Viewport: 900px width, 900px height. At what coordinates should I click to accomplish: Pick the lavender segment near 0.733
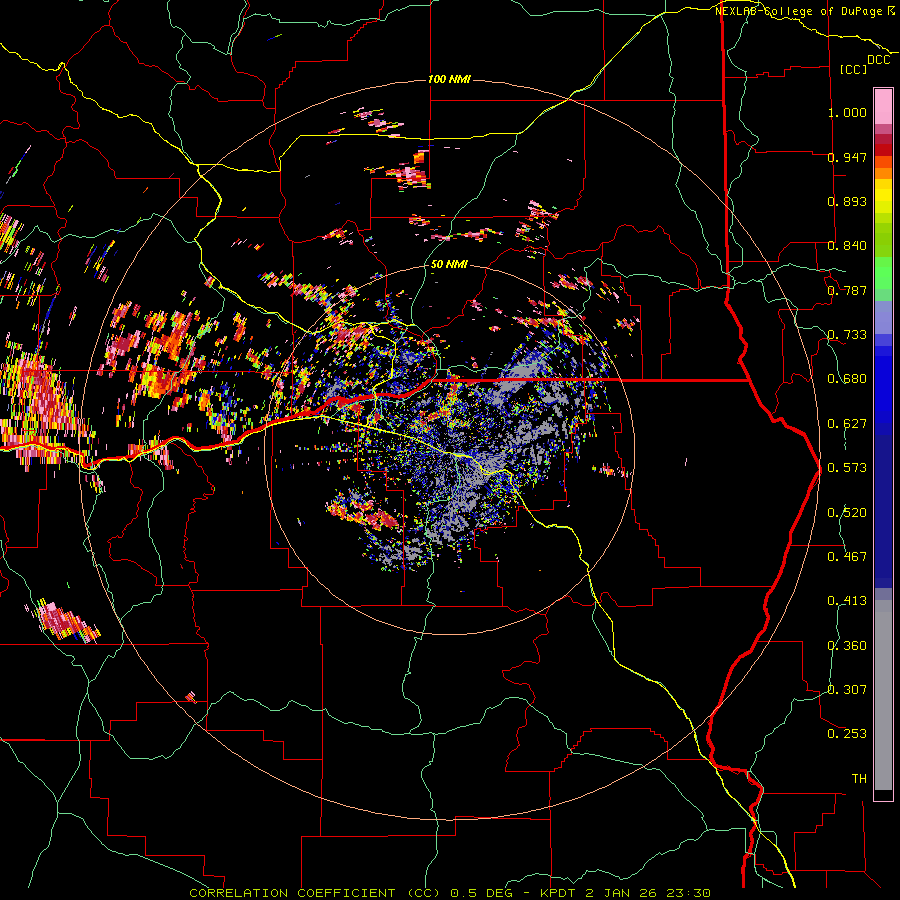click(883, 317)
